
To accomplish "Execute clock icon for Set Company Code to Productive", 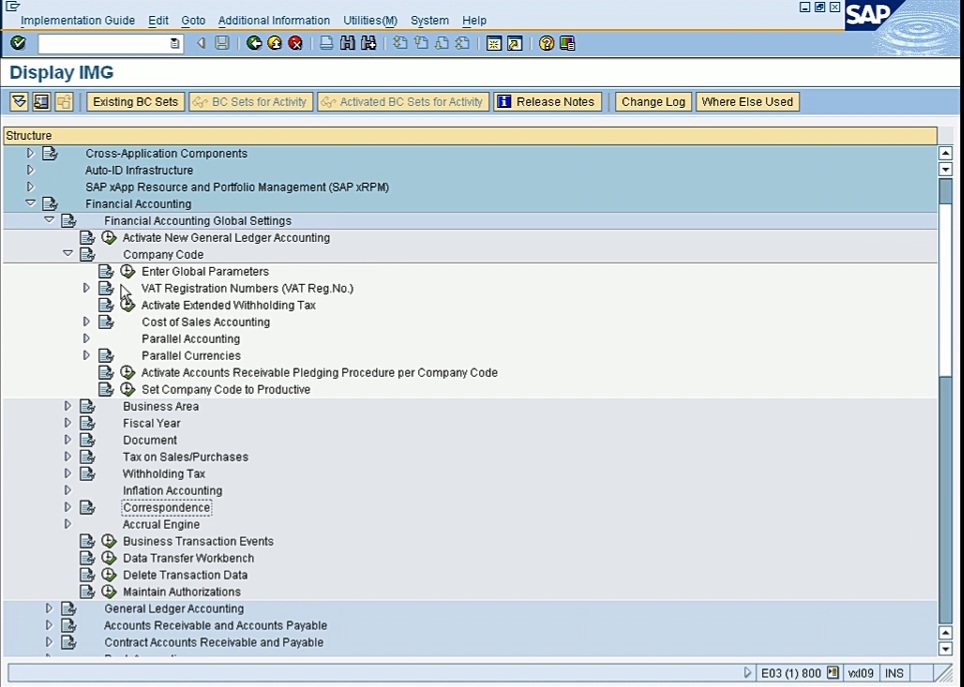I will tap(127, 389).
